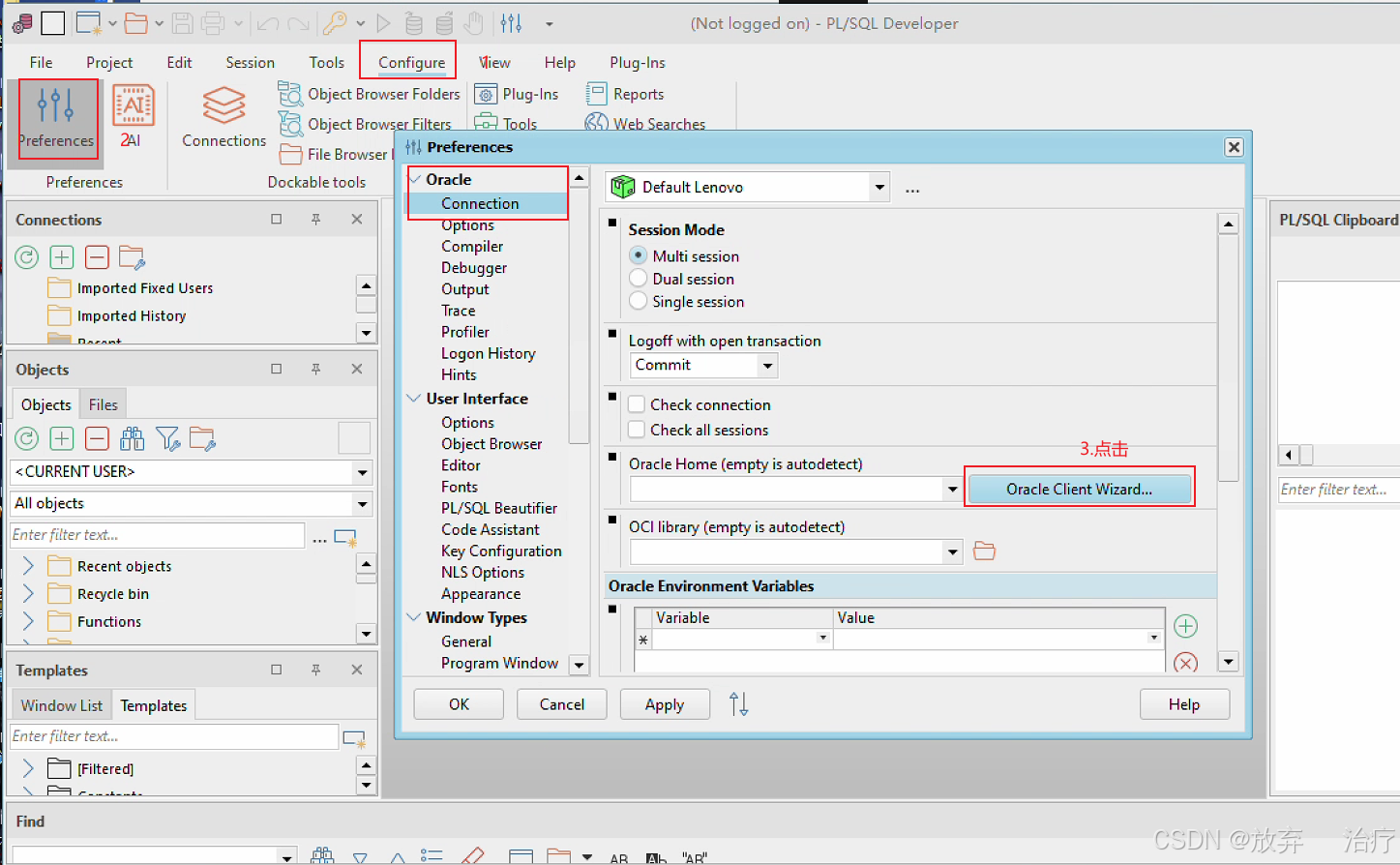Click the filter funnel icon in Objects toolbar
The height and width of the screenshot is (865, 1400).
(167, 438)
